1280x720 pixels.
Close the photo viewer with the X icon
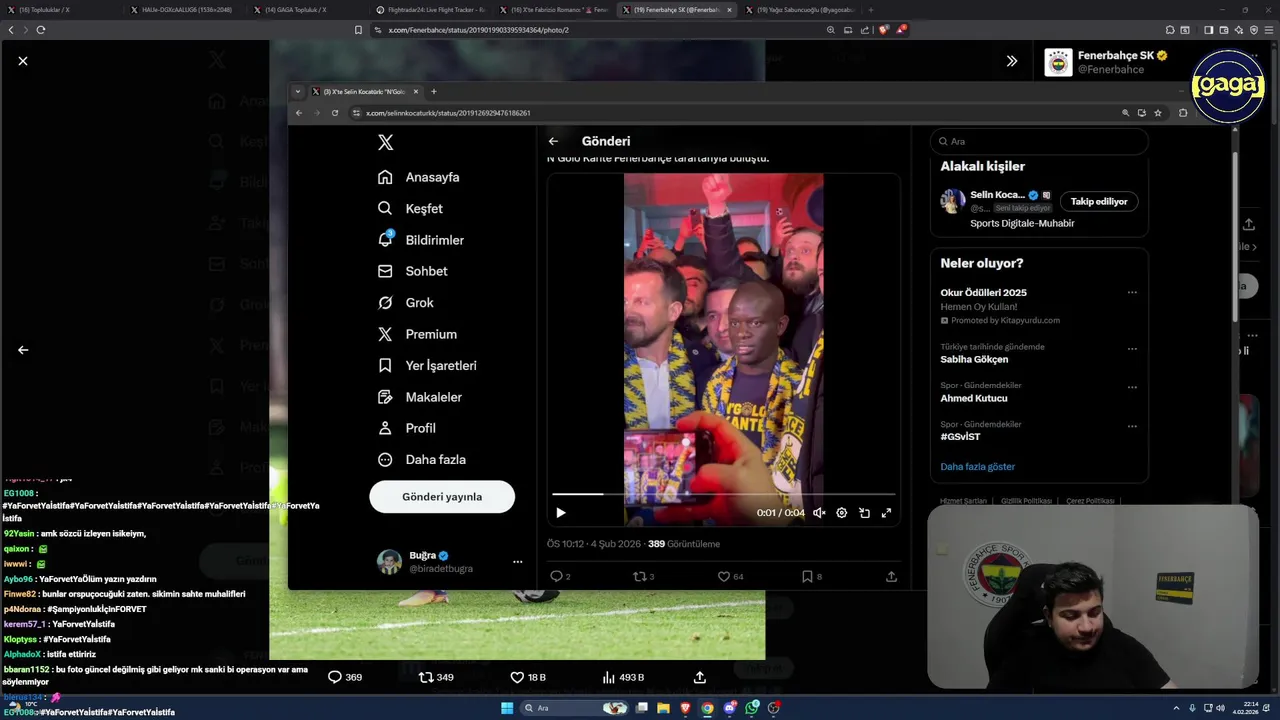pos(23,61)
